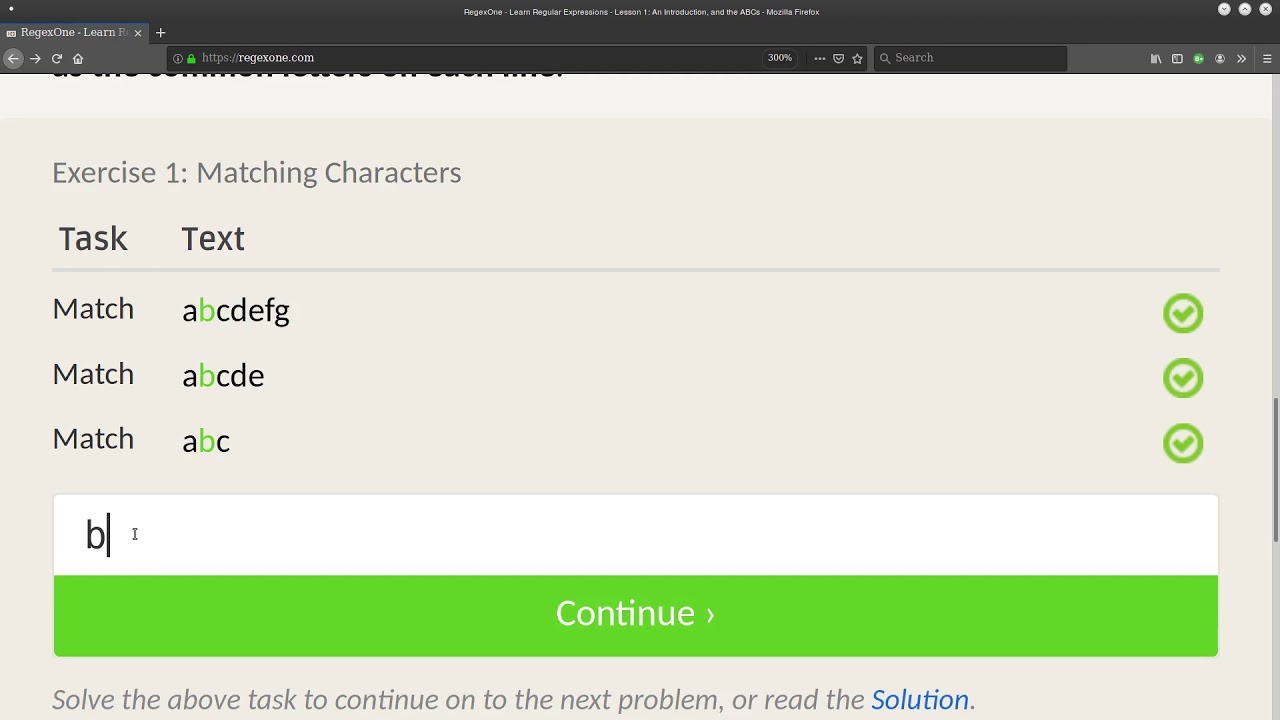1280x720 pixels.
Task: Click the 'Exercise 1: Matching Characters' heading
Action: 257,172
